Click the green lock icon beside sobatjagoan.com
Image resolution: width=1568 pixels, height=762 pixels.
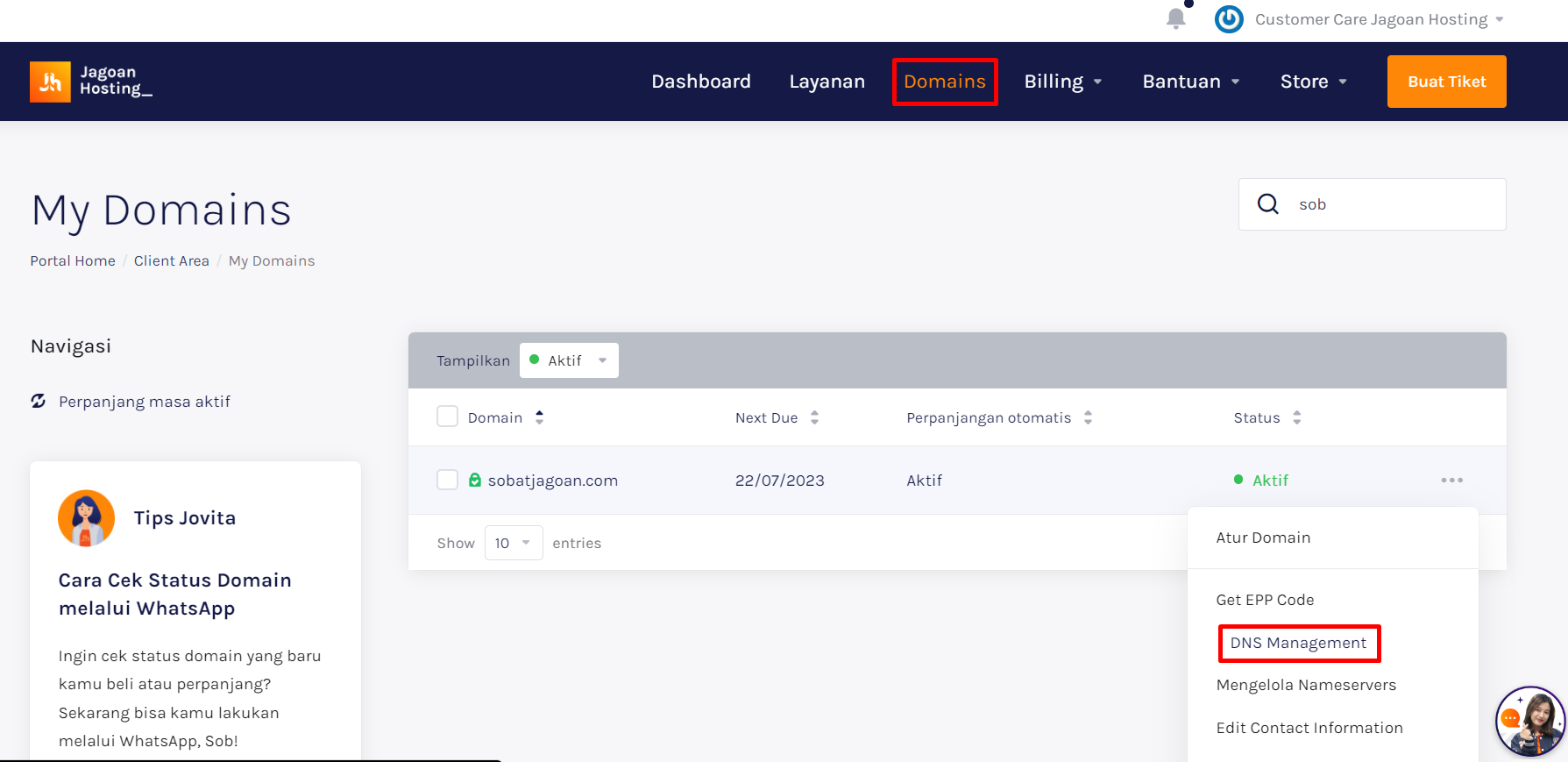(475, 480)
